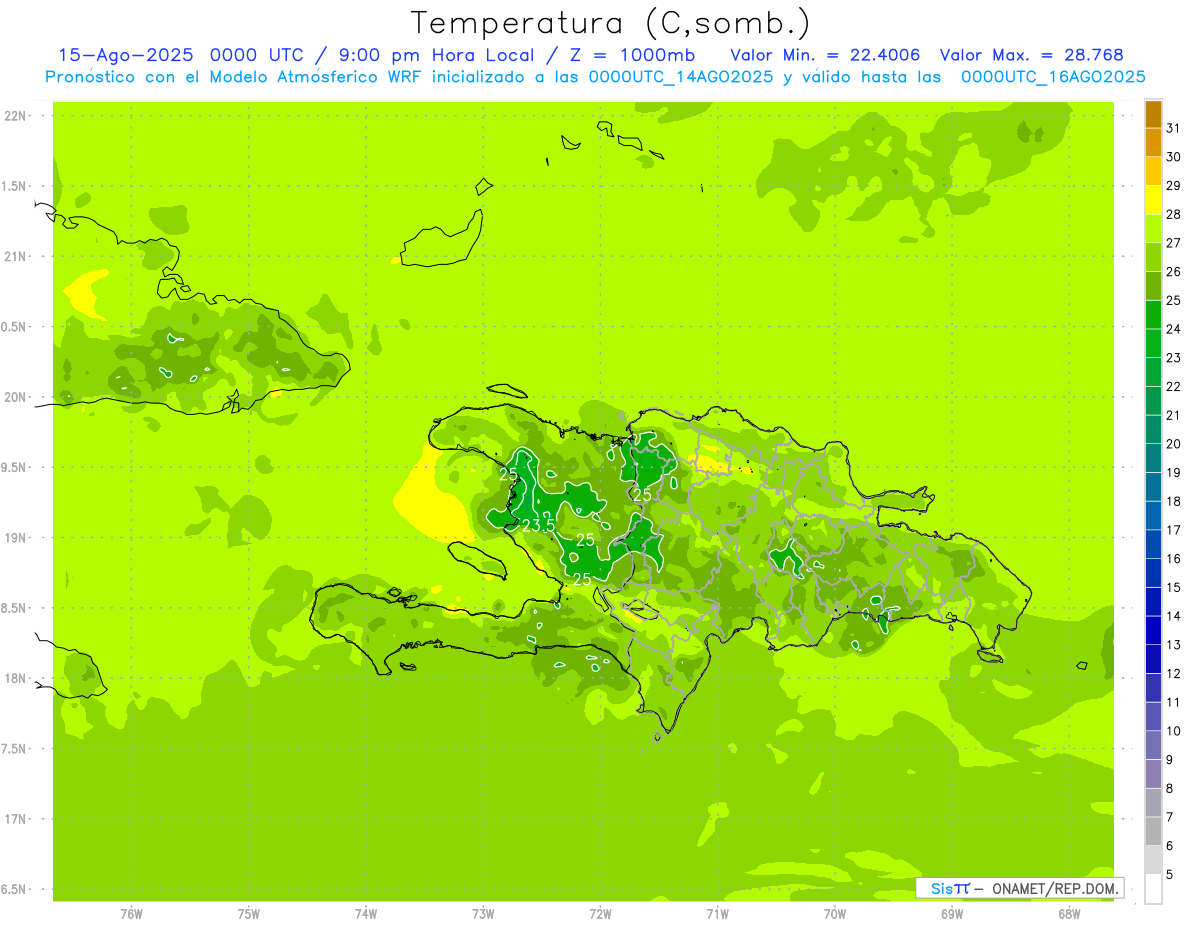Viewport: 1200px width, 927px height.
Task: Click the "20" label on the color scale
Action: (1174, 444)
